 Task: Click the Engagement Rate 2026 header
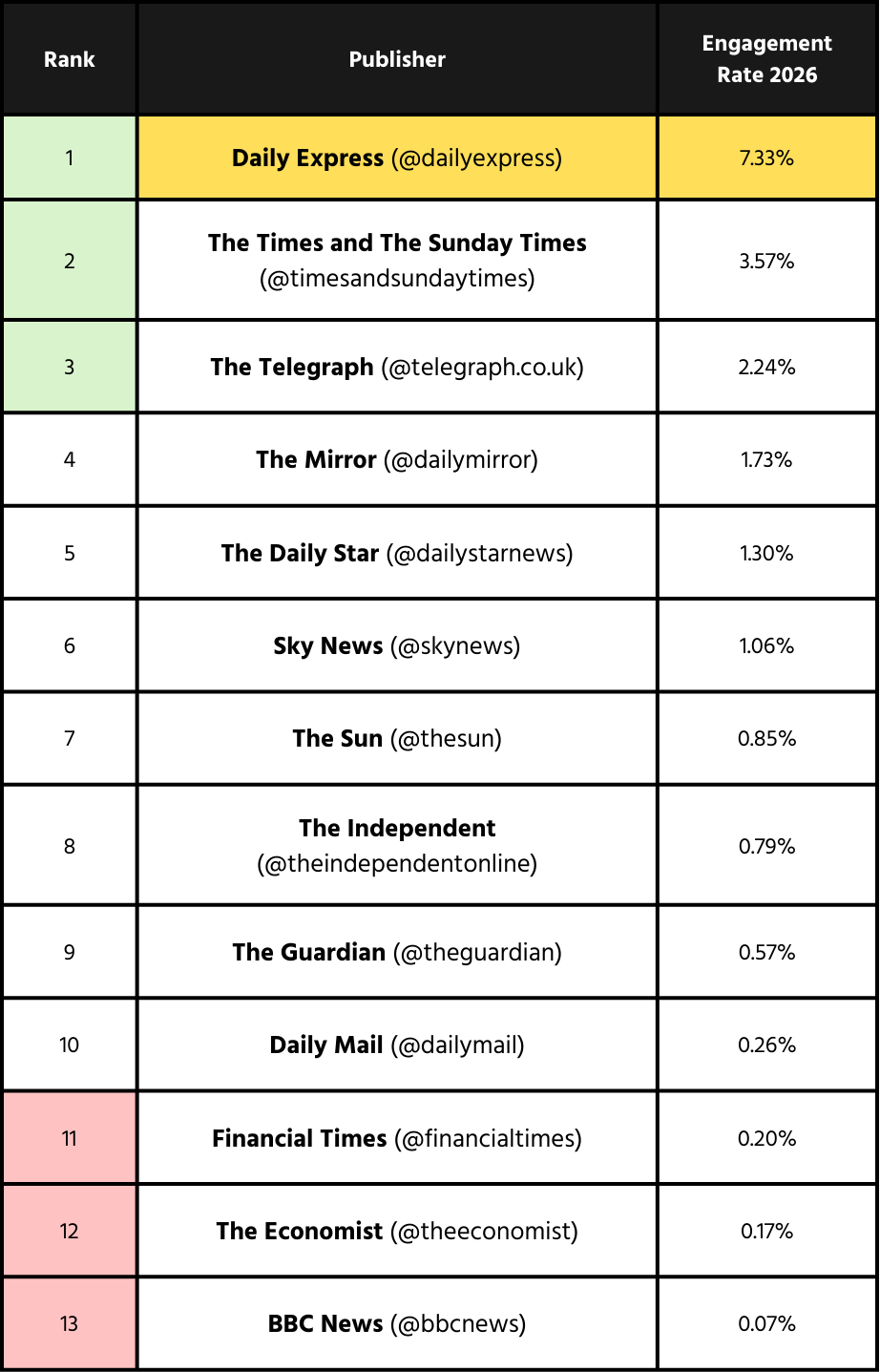[x=766, y=59]
